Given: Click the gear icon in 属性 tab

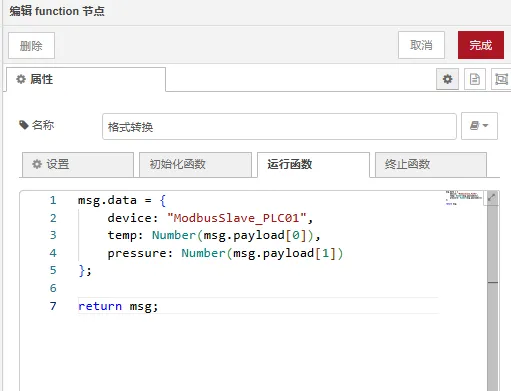Looking at the screenshot, I should (x=21, y=79).
